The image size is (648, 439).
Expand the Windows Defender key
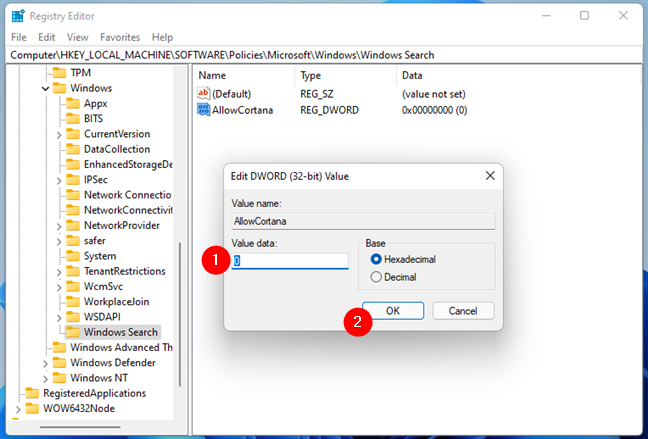45,363
